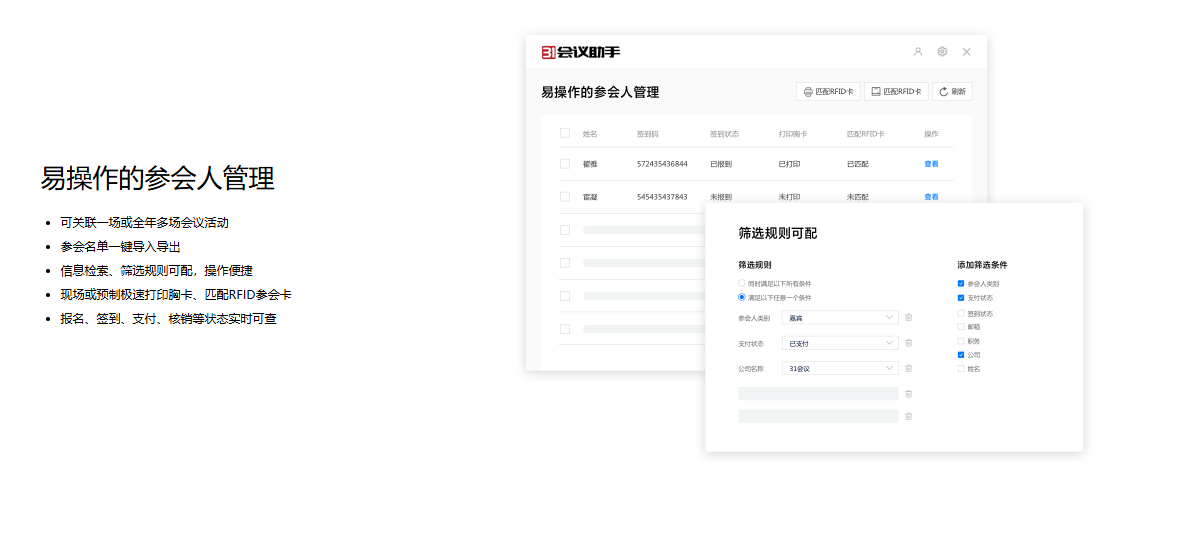Tick the 姓名 filter condition checkbox
The image size is (1186, 543).
tap(961, 368)
